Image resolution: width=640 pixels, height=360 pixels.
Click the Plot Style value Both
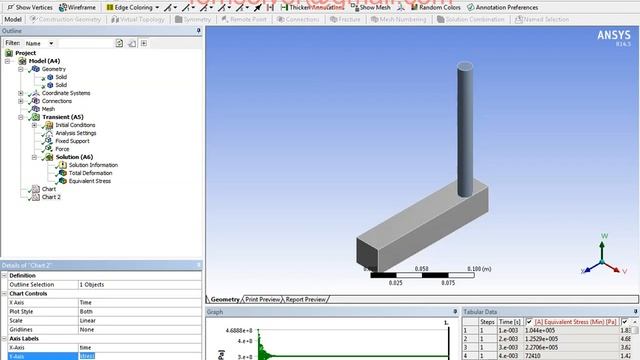[x=140, y=311]
